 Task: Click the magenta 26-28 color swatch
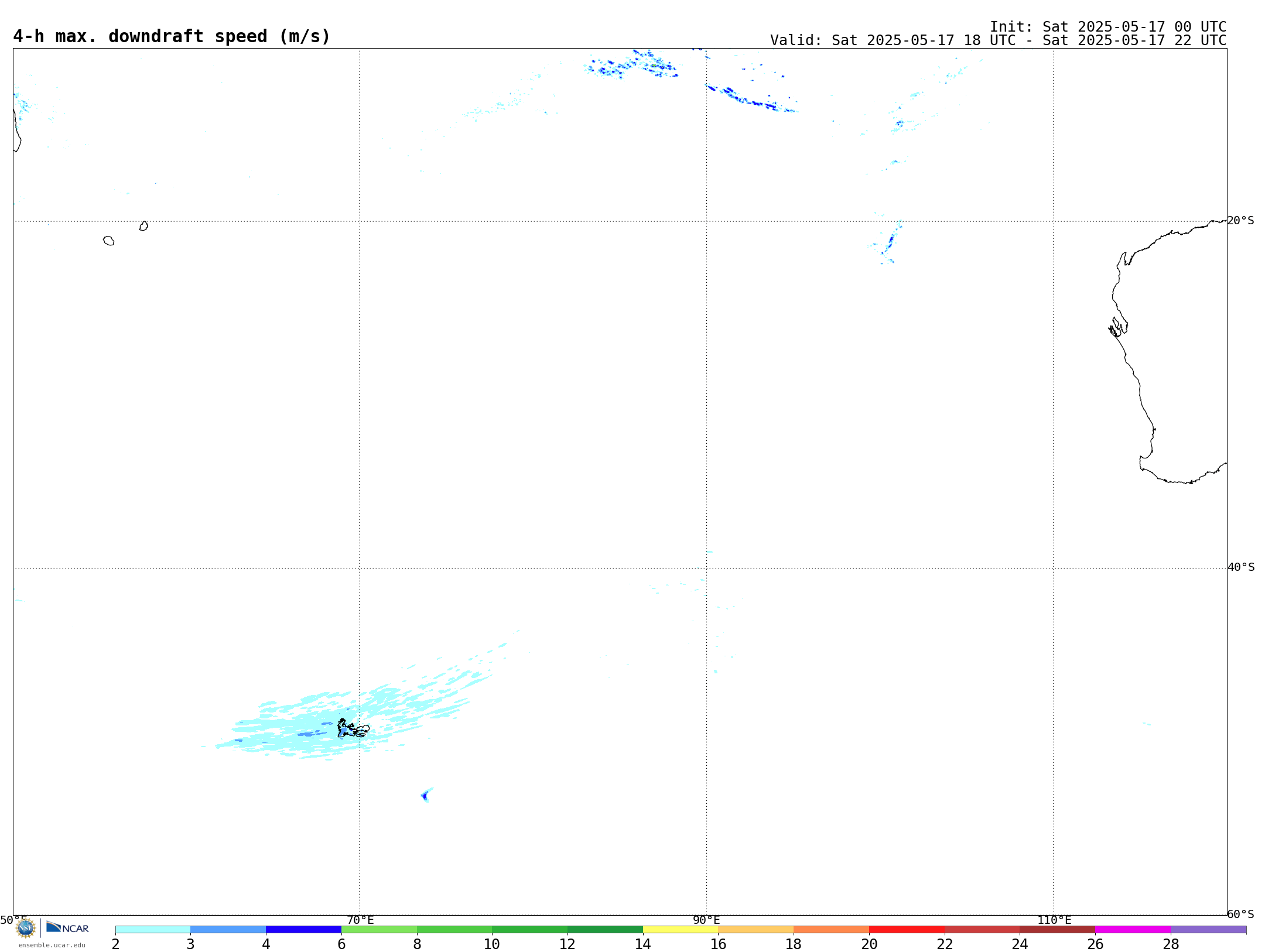tap(1133, 929)
